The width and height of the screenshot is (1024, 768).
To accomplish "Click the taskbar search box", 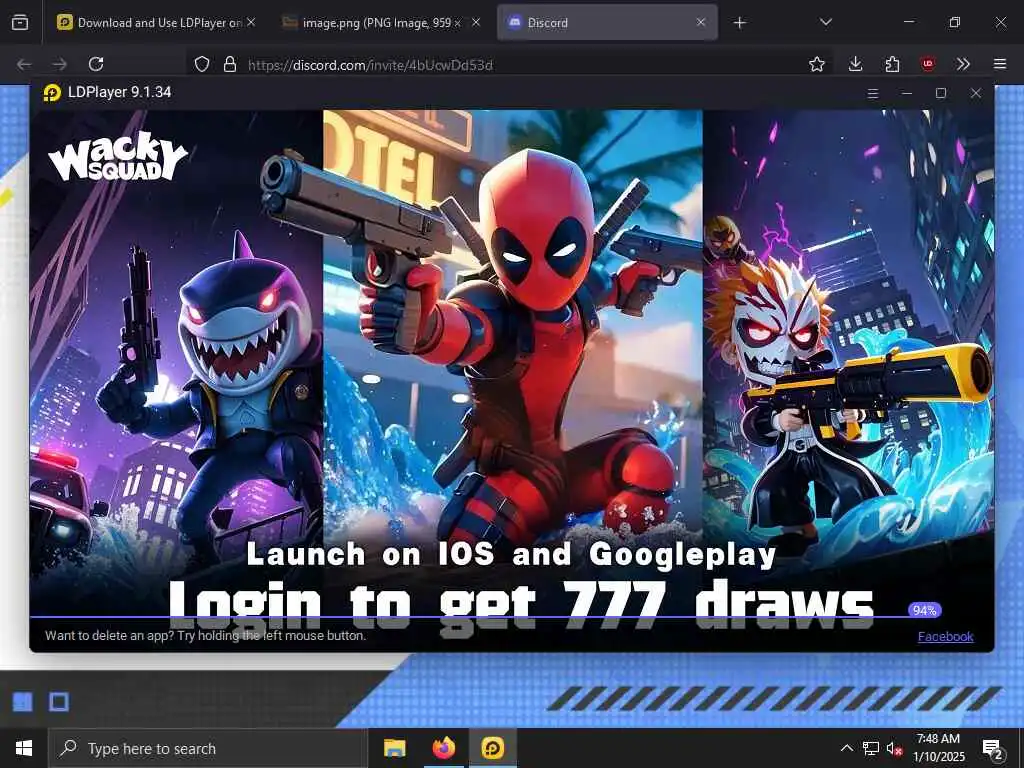I will [208, 748].
